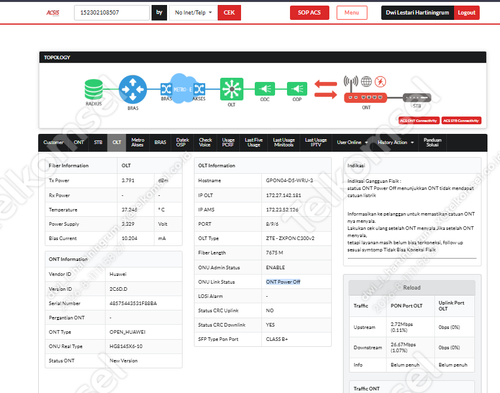
Task: Switch to the ONT tab
Action: (x=79, y=142)
